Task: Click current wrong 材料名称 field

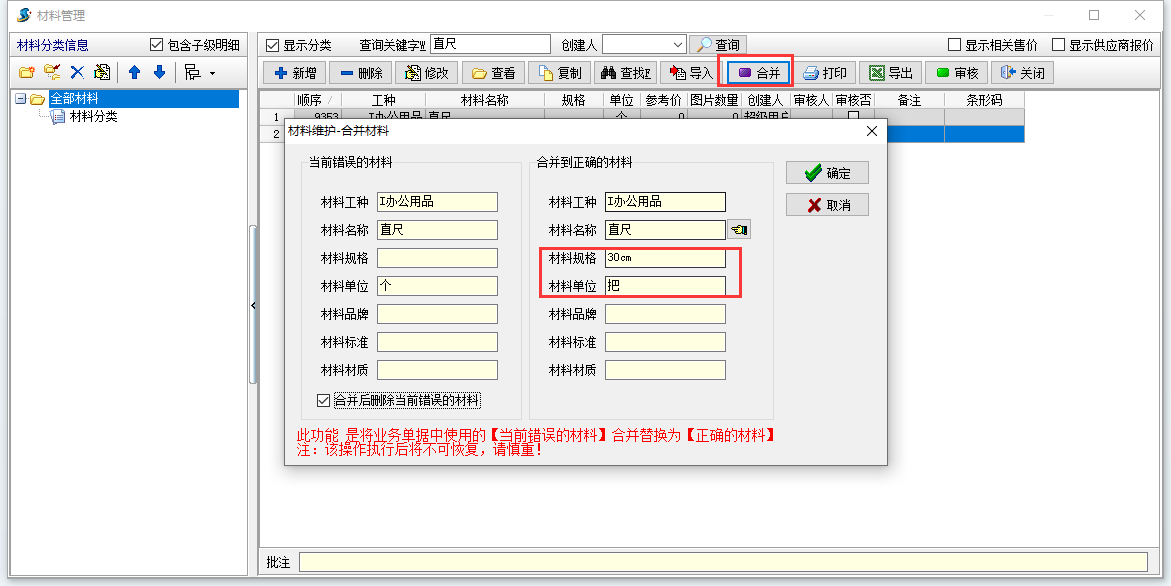Action: tap(437, 230)
